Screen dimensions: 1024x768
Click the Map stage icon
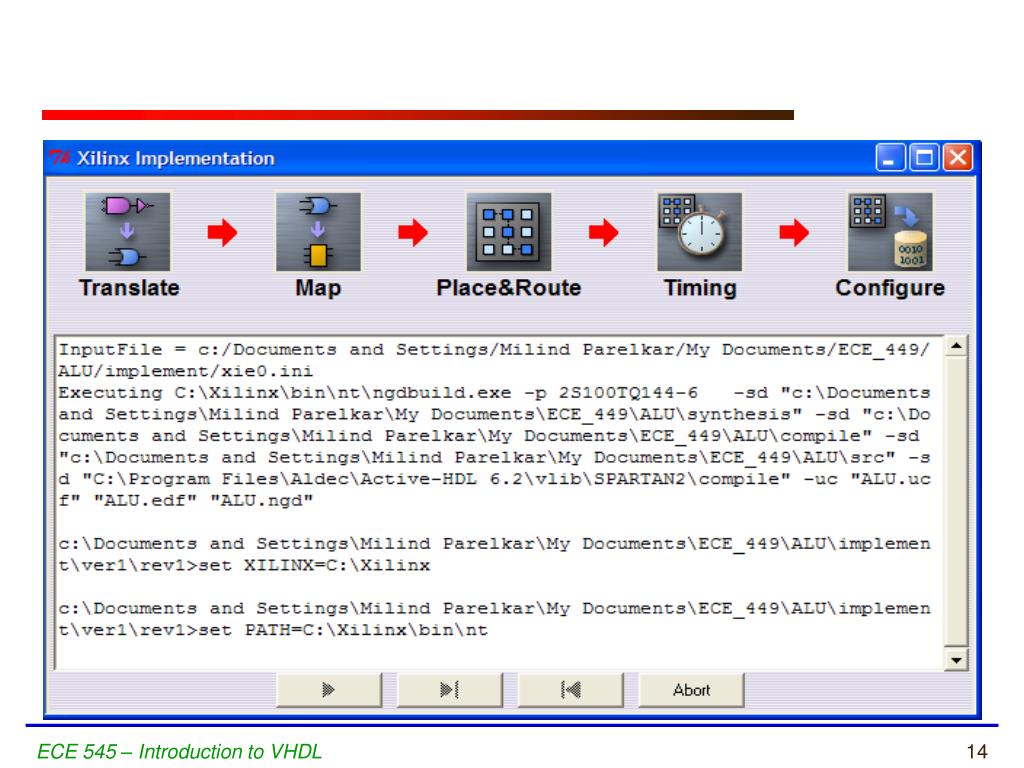318,232
